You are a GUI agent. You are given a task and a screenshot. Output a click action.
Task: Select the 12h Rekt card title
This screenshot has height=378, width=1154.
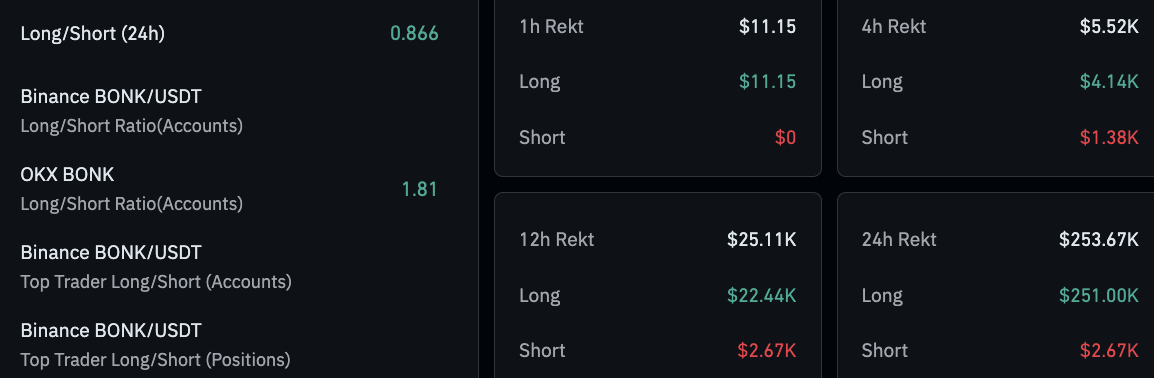(556, 239)
